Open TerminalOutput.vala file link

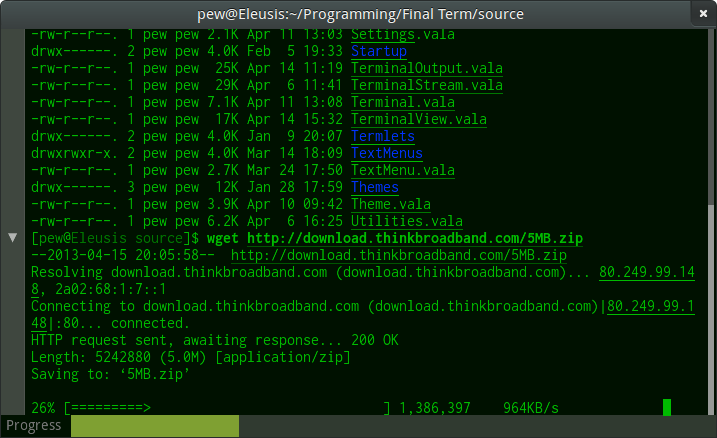(x=427, y=68)
